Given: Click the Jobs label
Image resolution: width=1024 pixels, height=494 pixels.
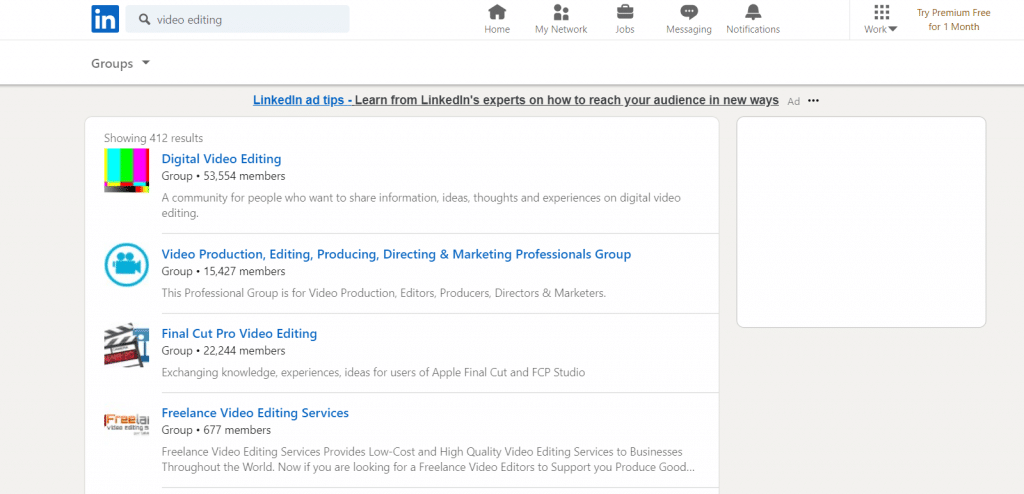Looking at the screenshot, I should 624,29.
